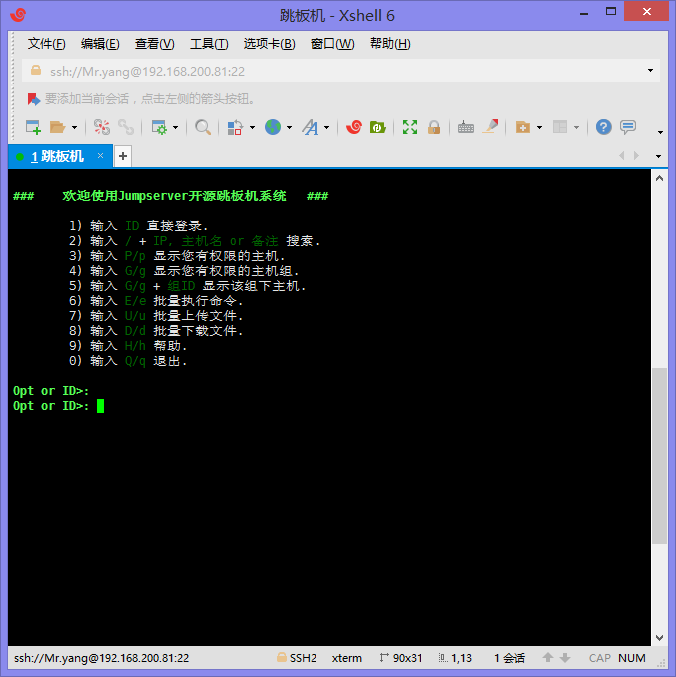Image resolution: width=676 pixels, height=677 pixels.
Task: Click the xterm status bar entry
Action: (347, 658)
